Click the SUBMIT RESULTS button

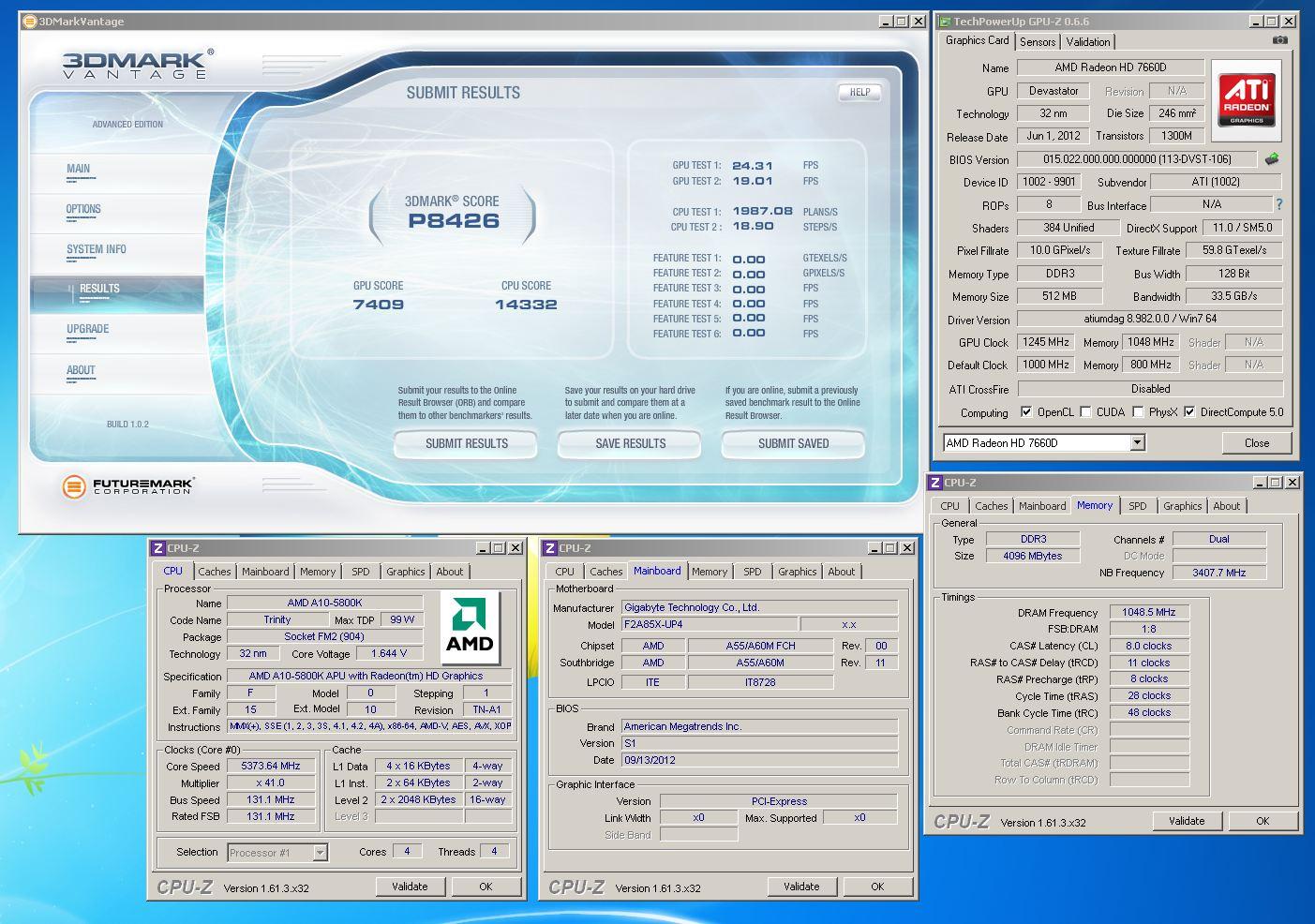coord(466,443)
